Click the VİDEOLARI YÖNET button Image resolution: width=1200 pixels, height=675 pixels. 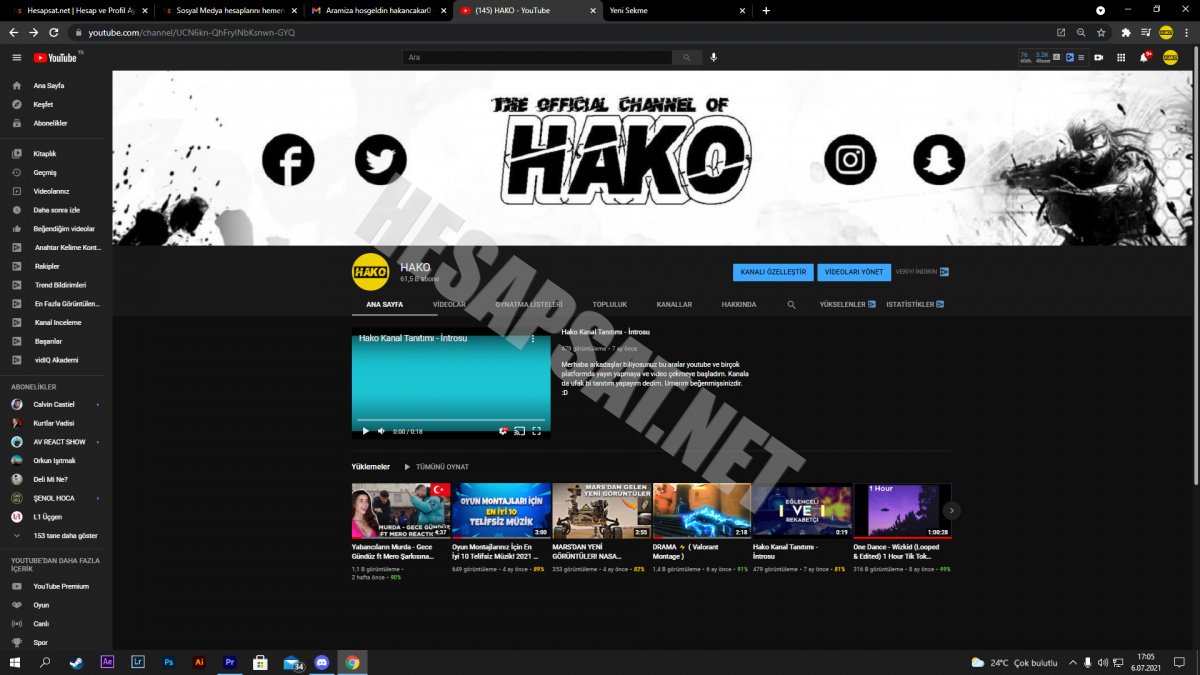coord(854,272)
